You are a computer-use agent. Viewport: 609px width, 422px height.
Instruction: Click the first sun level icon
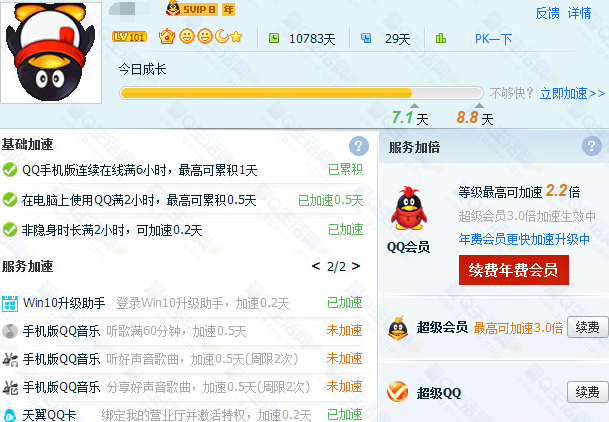pyautogui.click(x=187, y=37)
